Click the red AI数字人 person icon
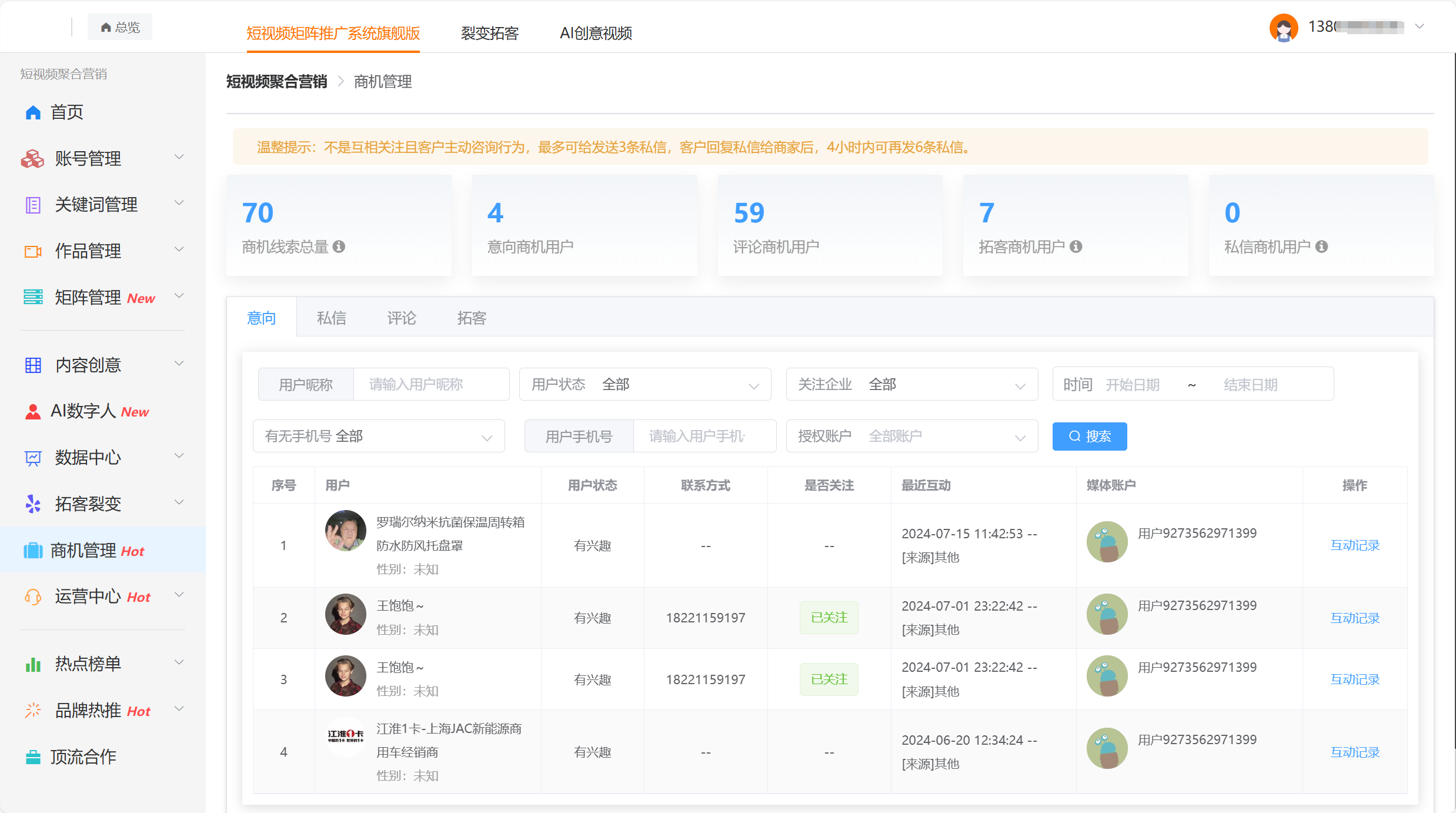 tap(33, 411)
